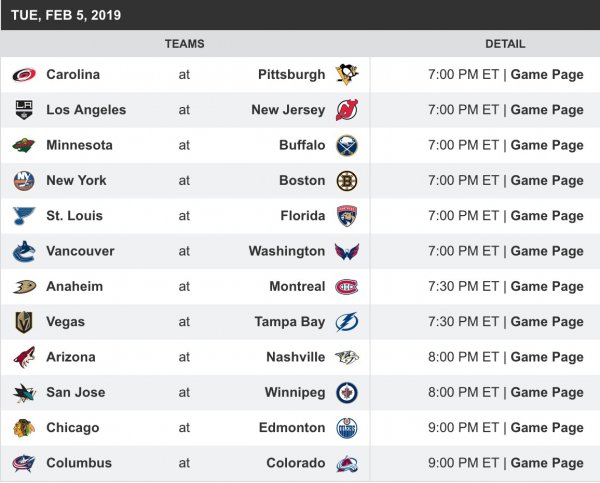This screenshot has height=483, width=600.
Task: Open Game Page for Columbus at Colorado
Action: (x=547, y=463)
